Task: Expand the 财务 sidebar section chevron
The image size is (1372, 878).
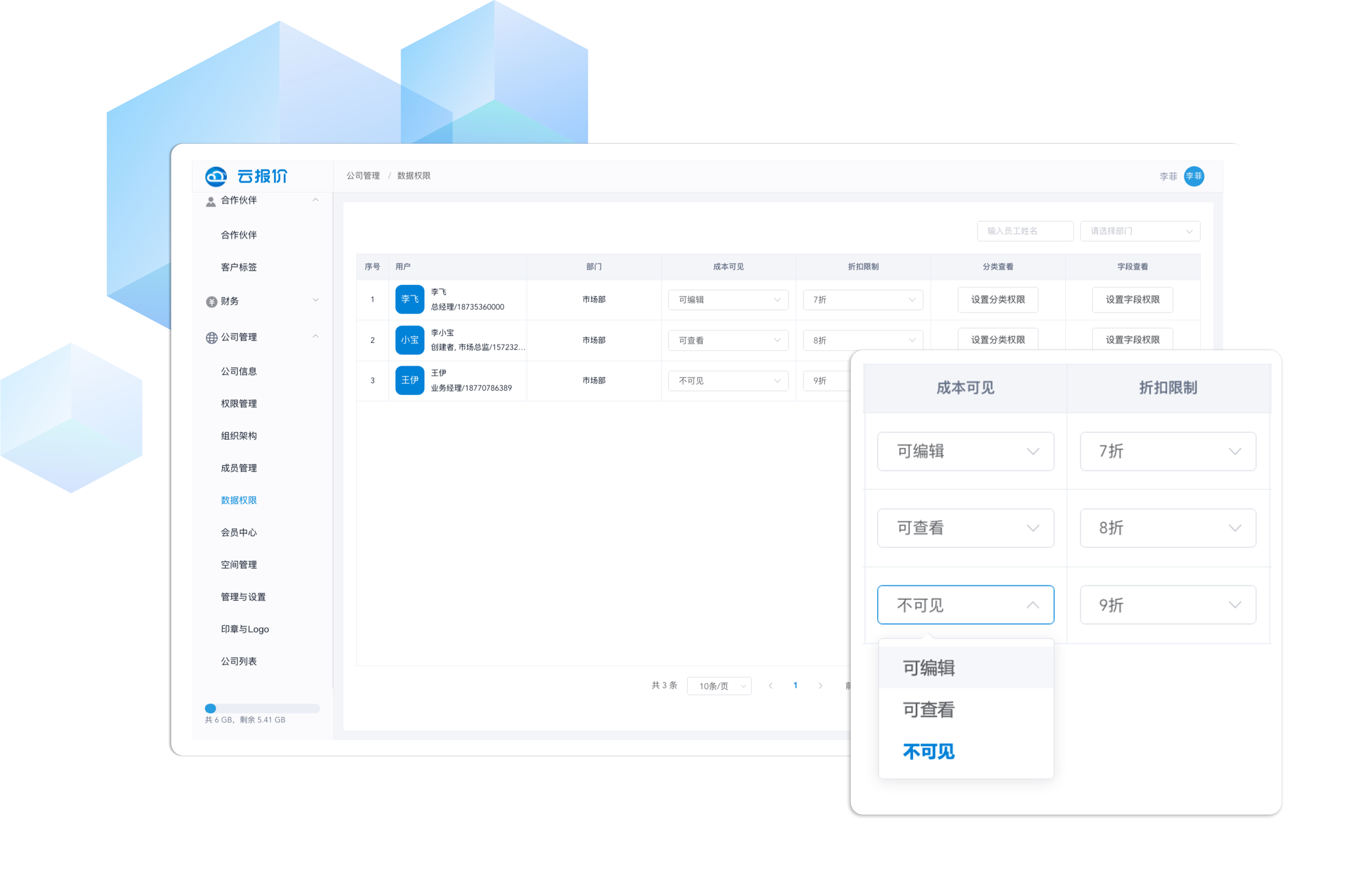Action: click(315, 300)
